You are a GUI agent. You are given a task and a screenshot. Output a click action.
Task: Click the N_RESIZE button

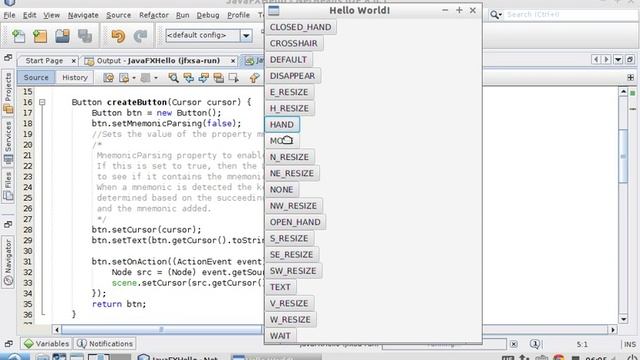tap(289, 157)
